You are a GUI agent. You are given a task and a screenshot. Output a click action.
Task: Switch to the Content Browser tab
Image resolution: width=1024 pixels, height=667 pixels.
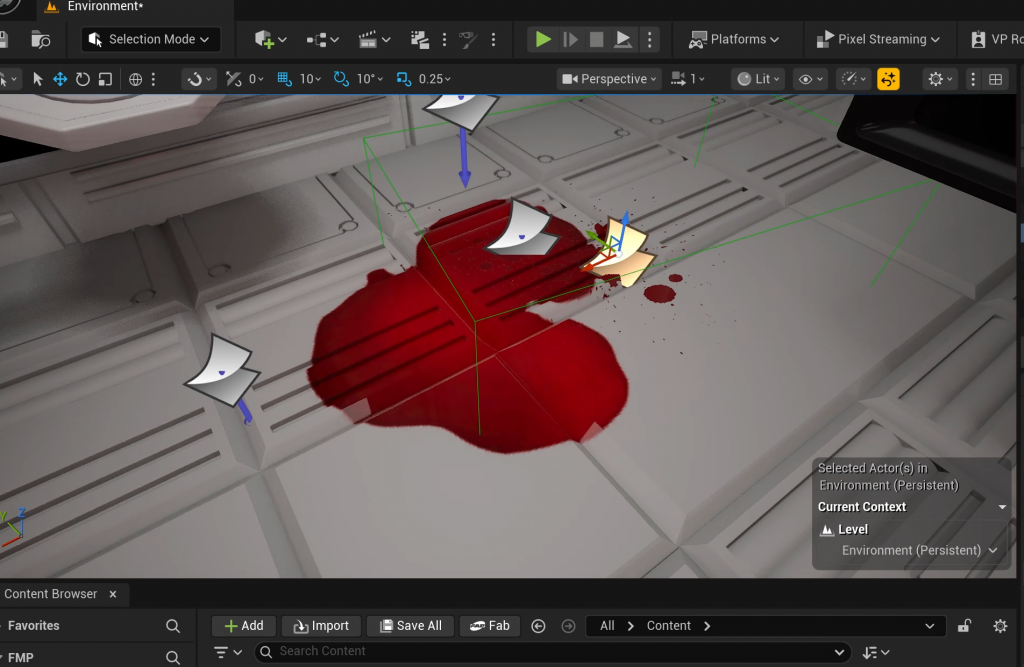click(x=51, y=594)
